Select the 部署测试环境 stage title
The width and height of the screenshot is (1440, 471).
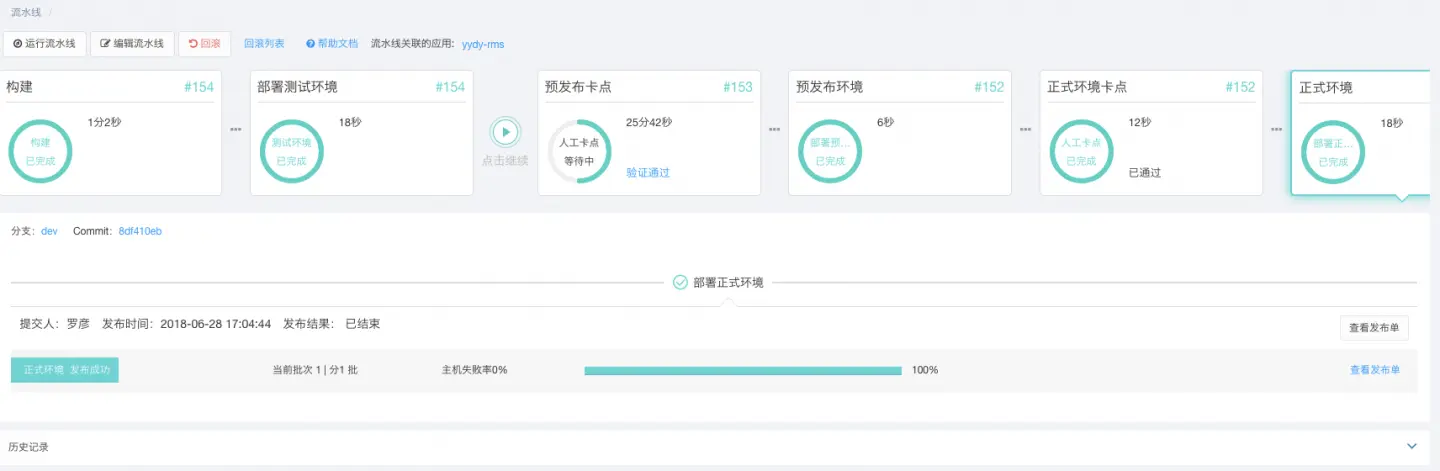[297, 87]
